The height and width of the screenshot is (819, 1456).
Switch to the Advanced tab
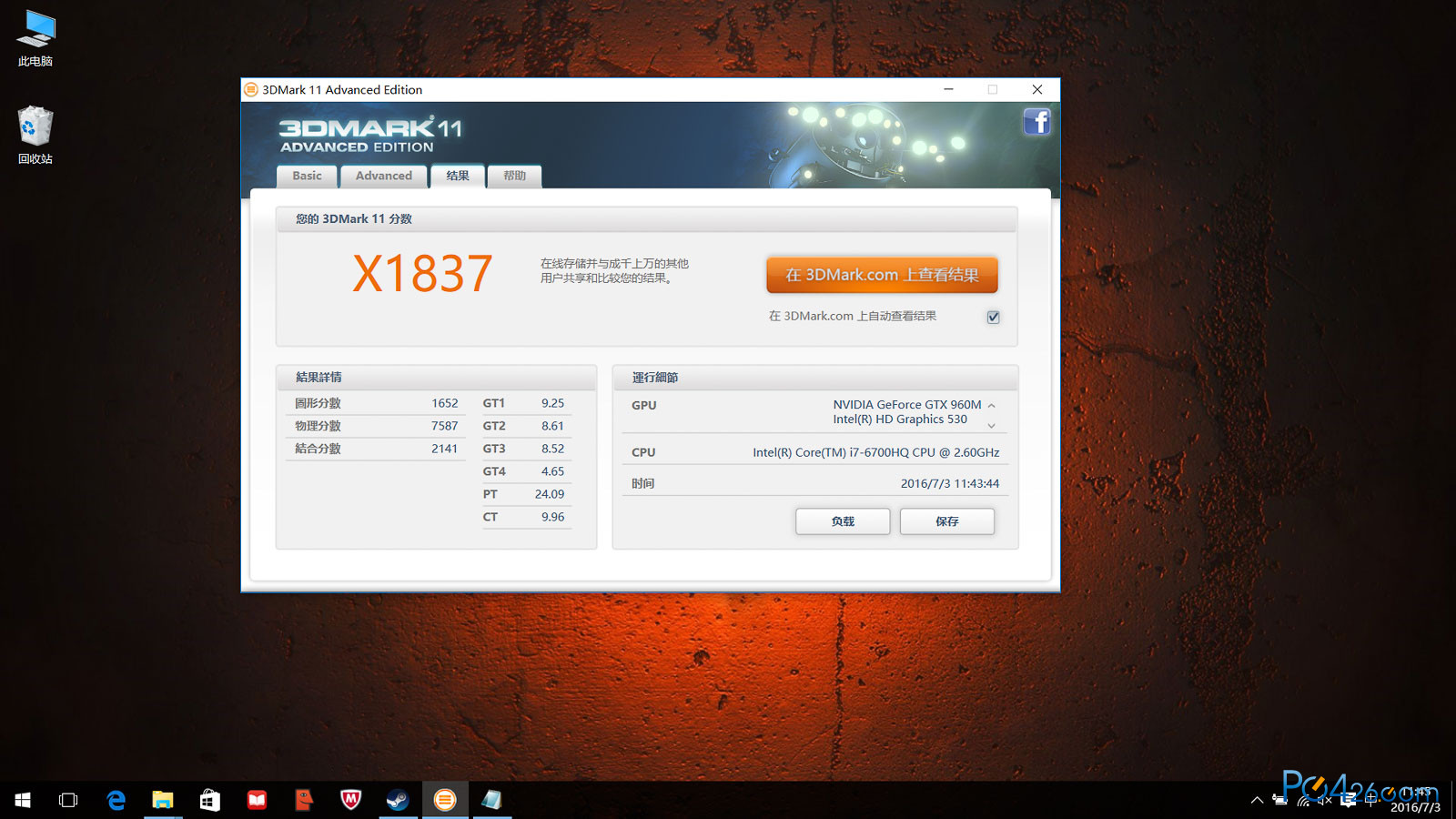pos(384,176)
